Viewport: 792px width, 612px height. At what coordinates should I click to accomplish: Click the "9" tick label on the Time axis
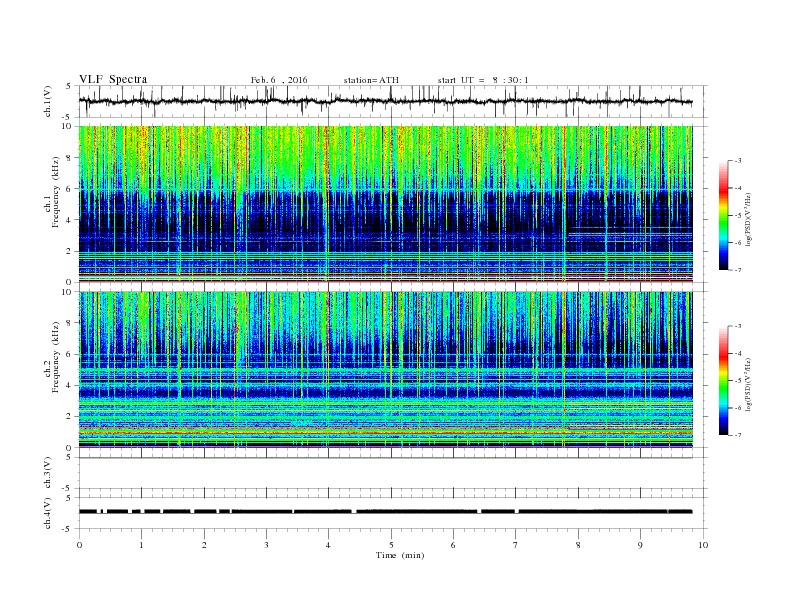point(640,545)
